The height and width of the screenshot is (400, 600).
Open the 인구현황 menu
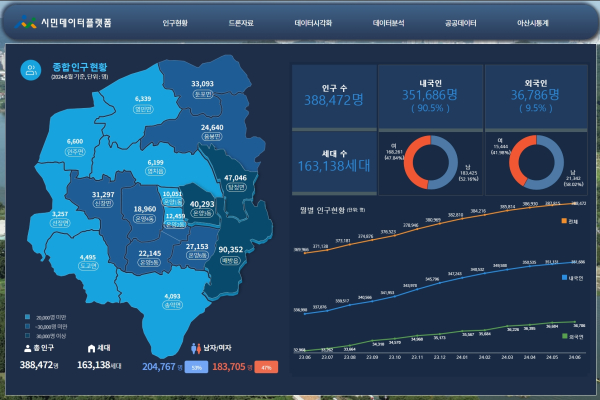[x=175, y=22]
